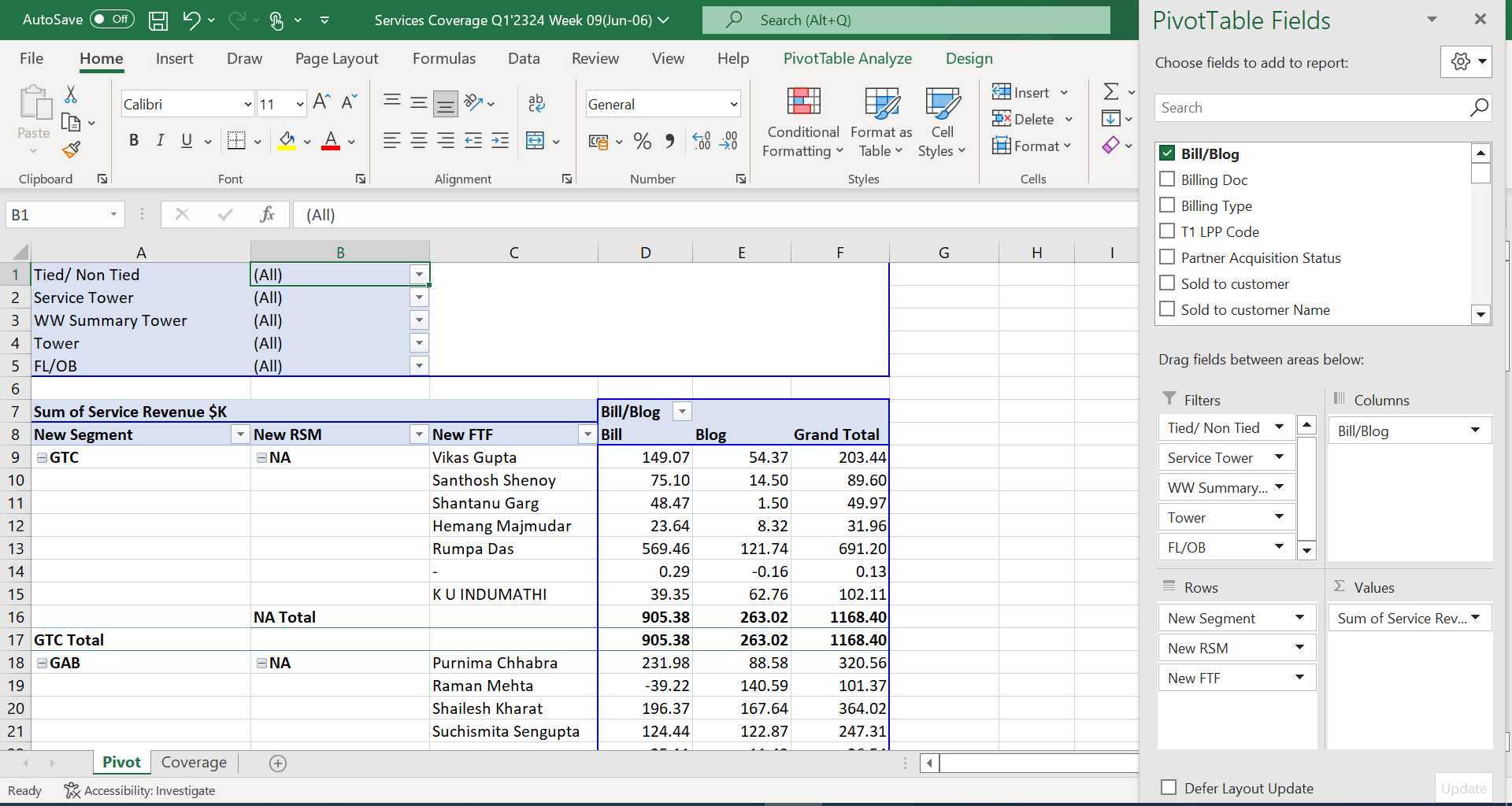The height and width of the screenshot is (806, 1512).
Task: Collapse the GTC segment group
Action: [43, 458]
